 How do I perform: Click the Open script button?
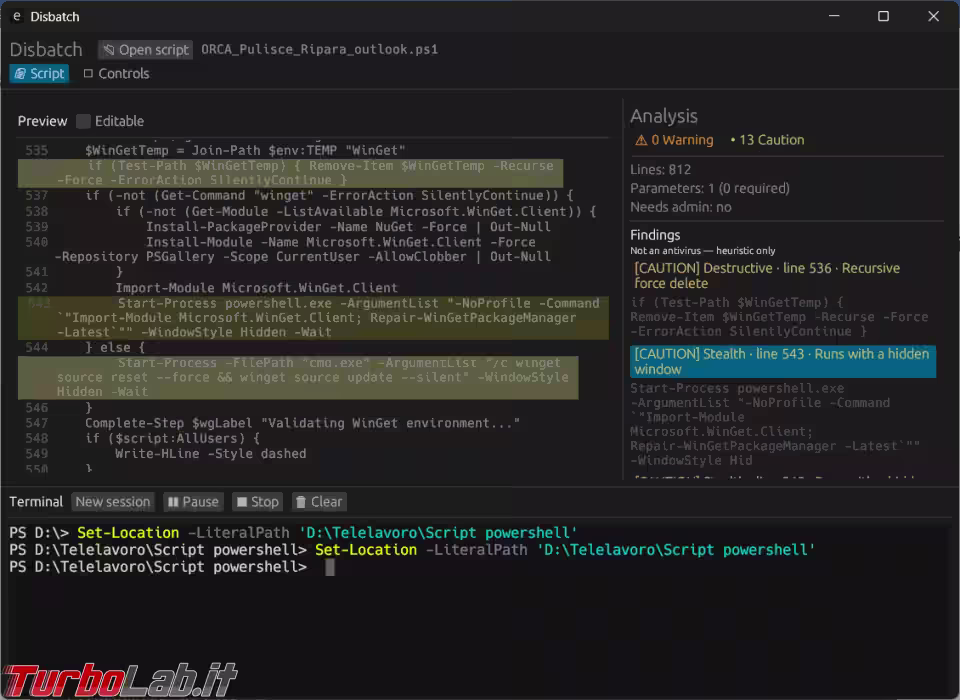pyautogui.click(x=146, y=50)
